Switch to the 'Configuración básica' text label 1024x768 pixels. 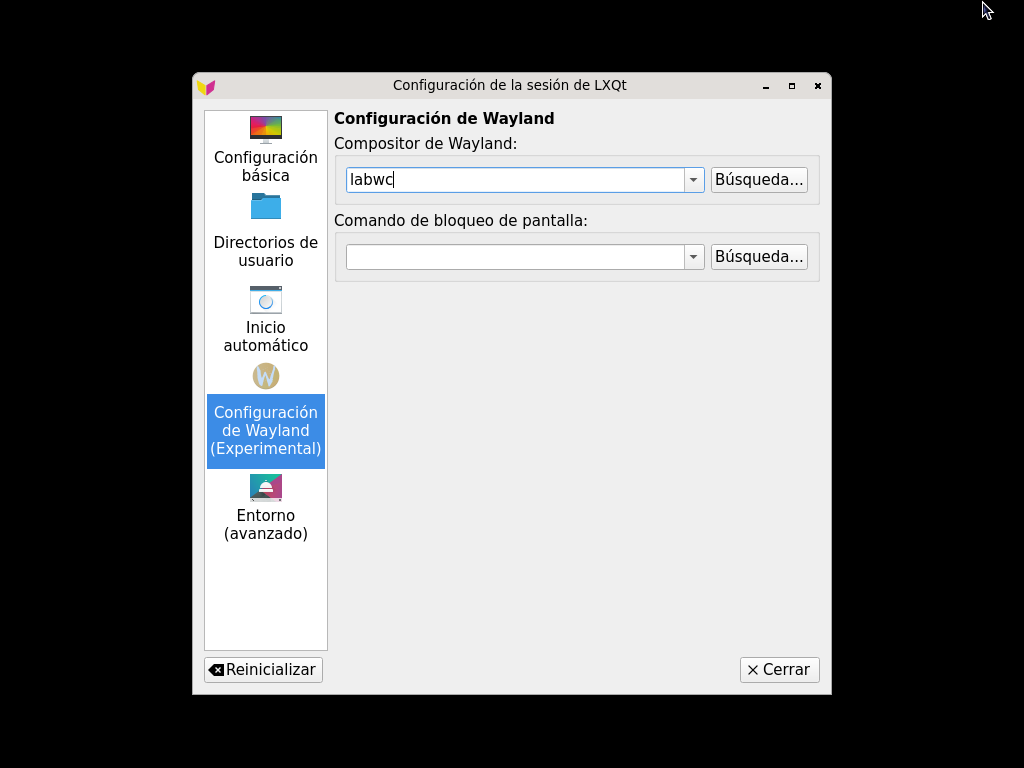265,167
